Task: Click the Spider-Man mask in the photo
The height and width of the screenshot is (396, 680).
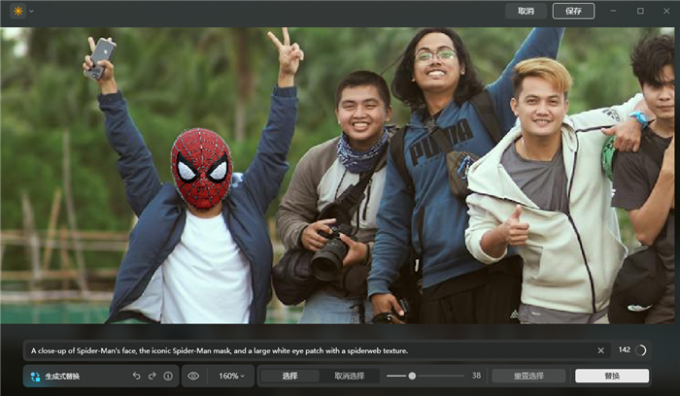Action: coord(202,169)
